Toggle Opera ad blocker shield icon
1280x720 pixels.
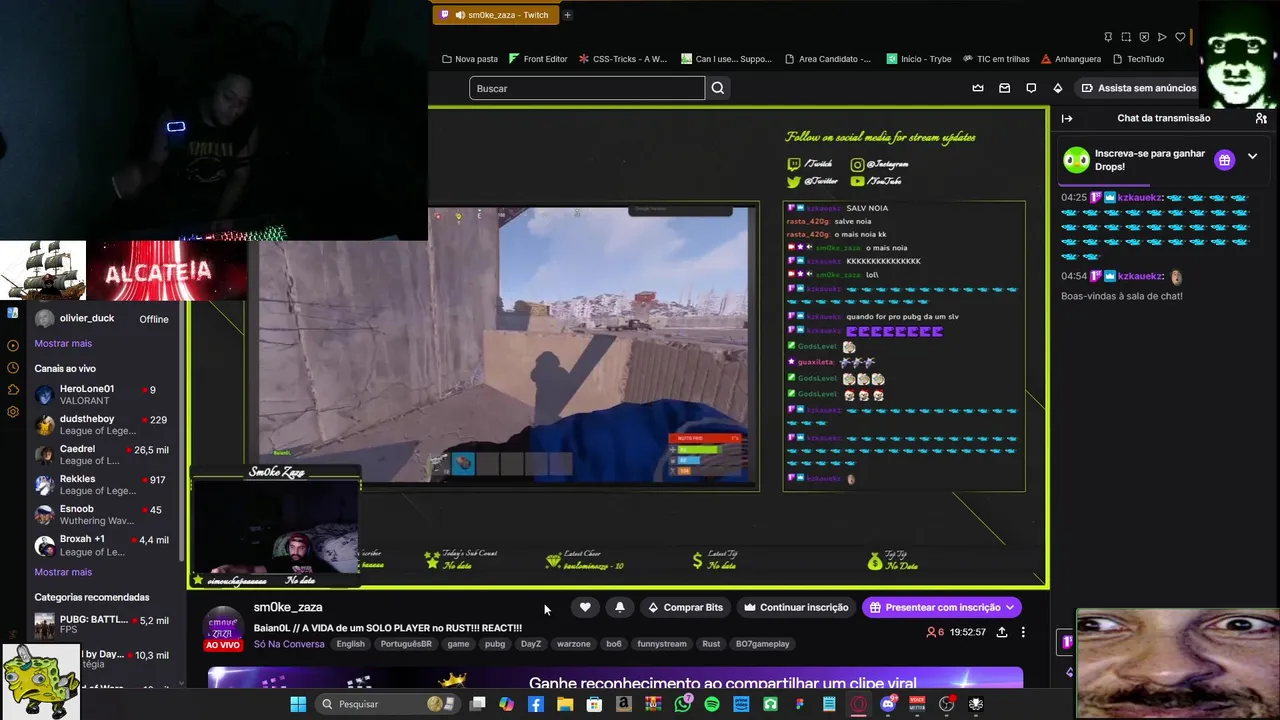tap(1144, 37)
